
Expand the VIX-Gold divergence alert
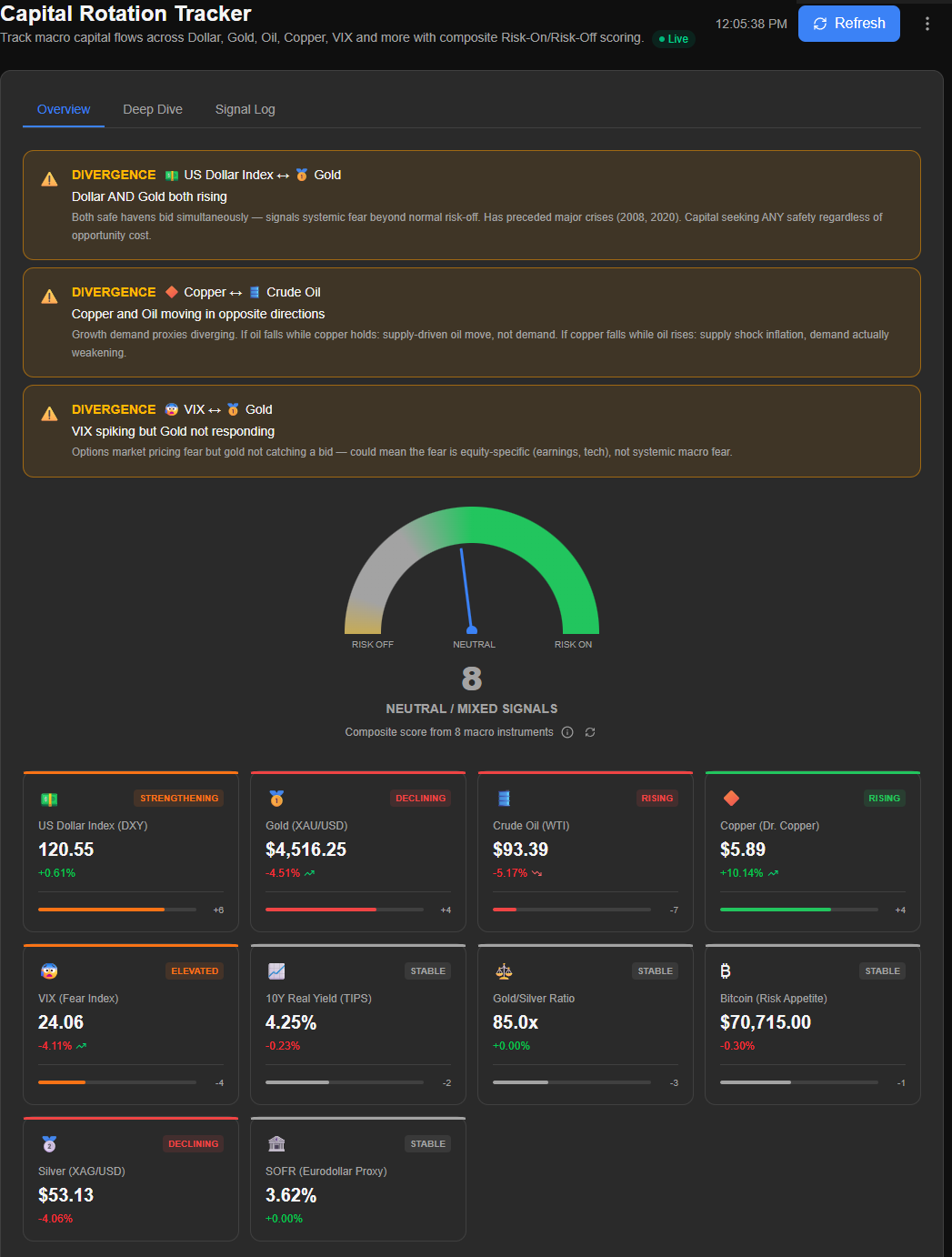point(471,431)
